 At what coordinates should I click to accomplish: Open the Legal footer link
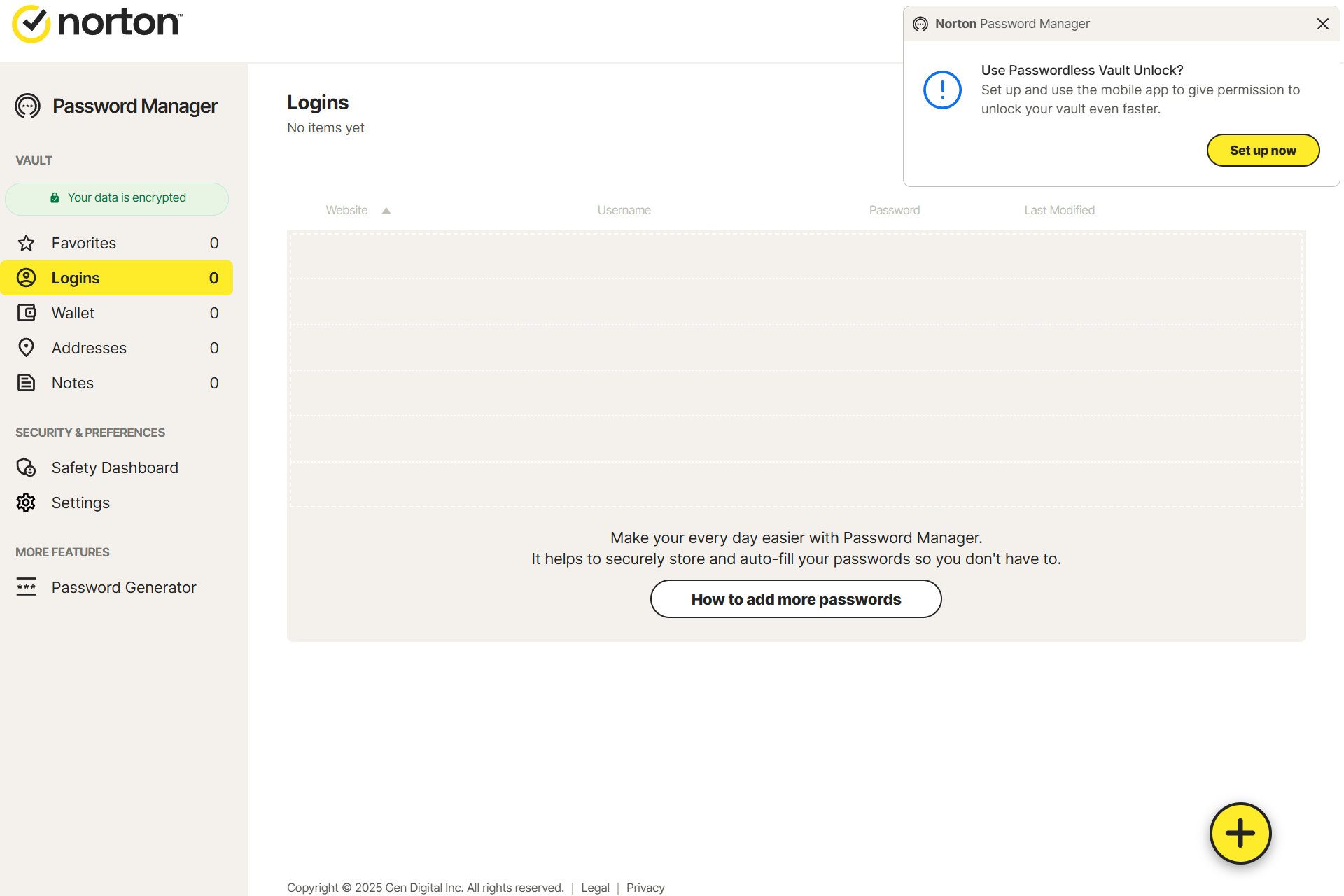595,888
